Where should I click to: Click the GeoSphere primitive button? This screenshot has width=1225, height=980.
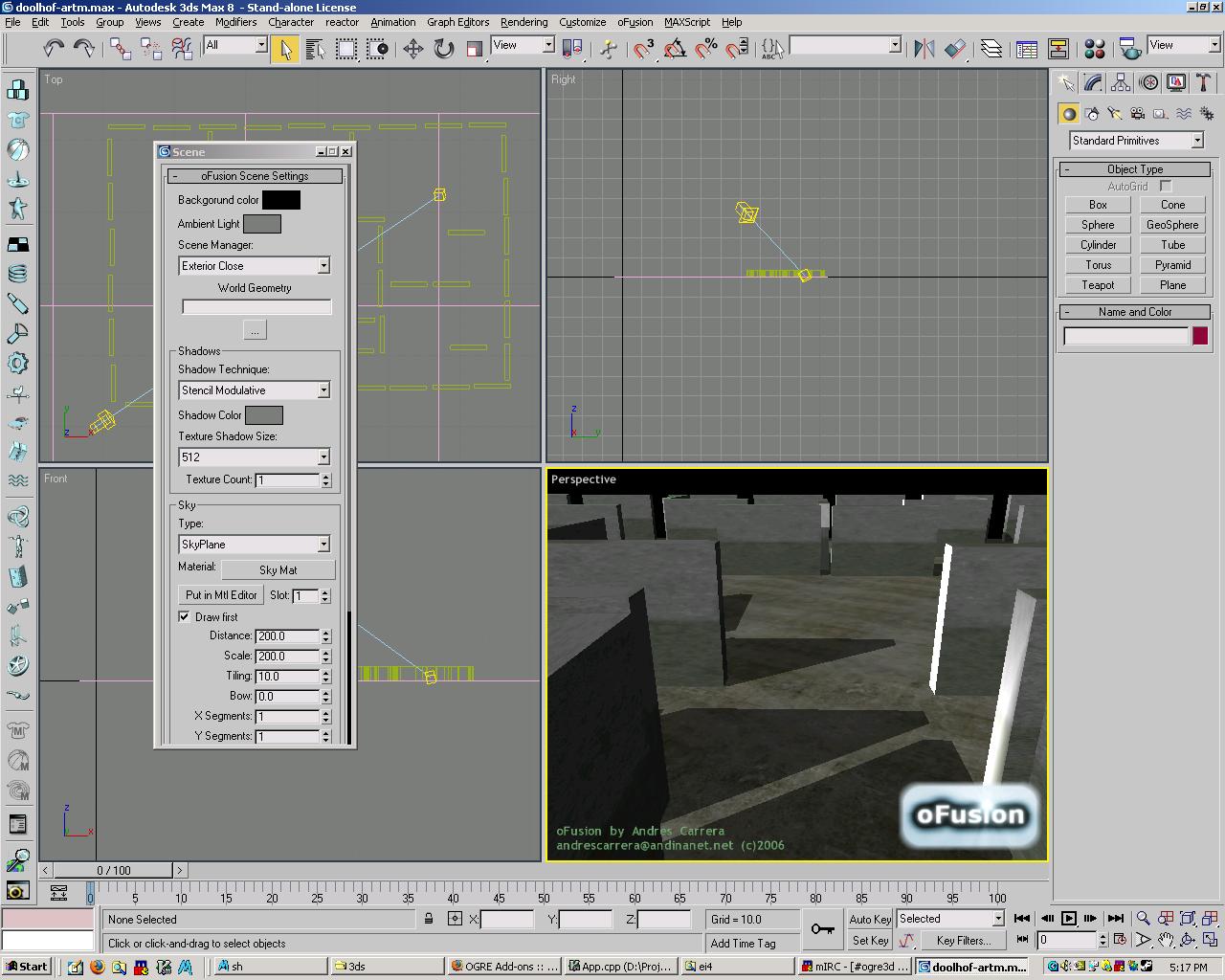(1172, 225)
